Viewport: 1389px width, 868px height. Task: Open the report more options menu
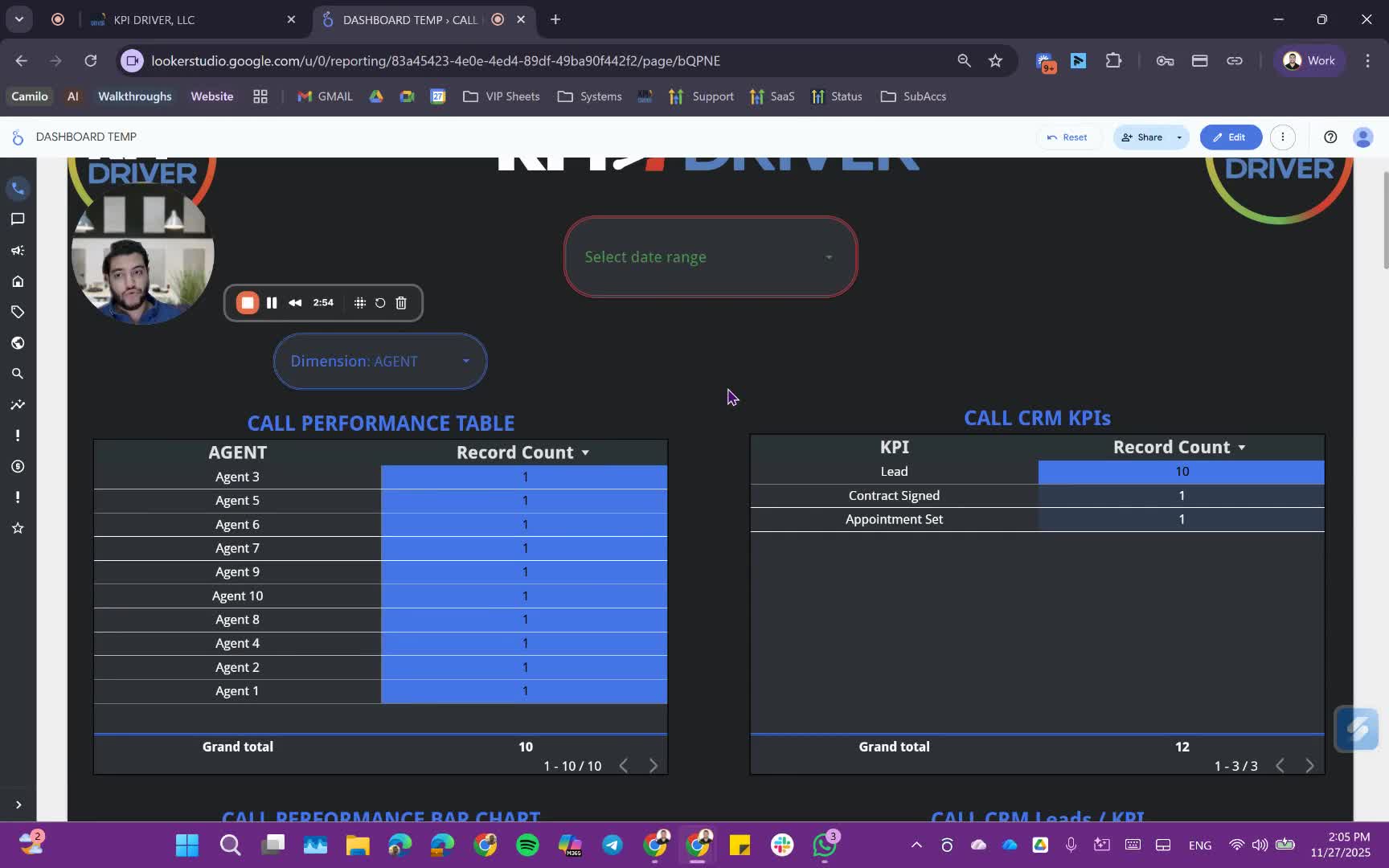pos(1283,137)
